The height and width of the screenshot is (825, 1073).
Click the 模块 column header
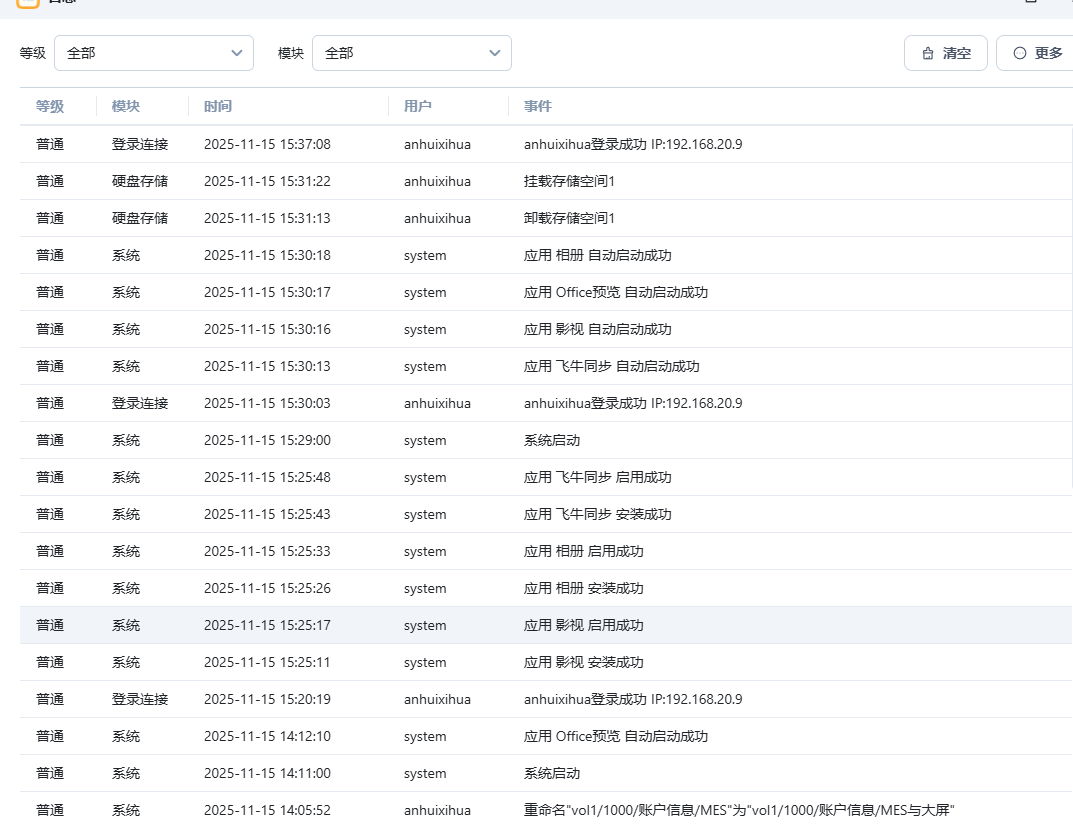[x=126, y=106]
